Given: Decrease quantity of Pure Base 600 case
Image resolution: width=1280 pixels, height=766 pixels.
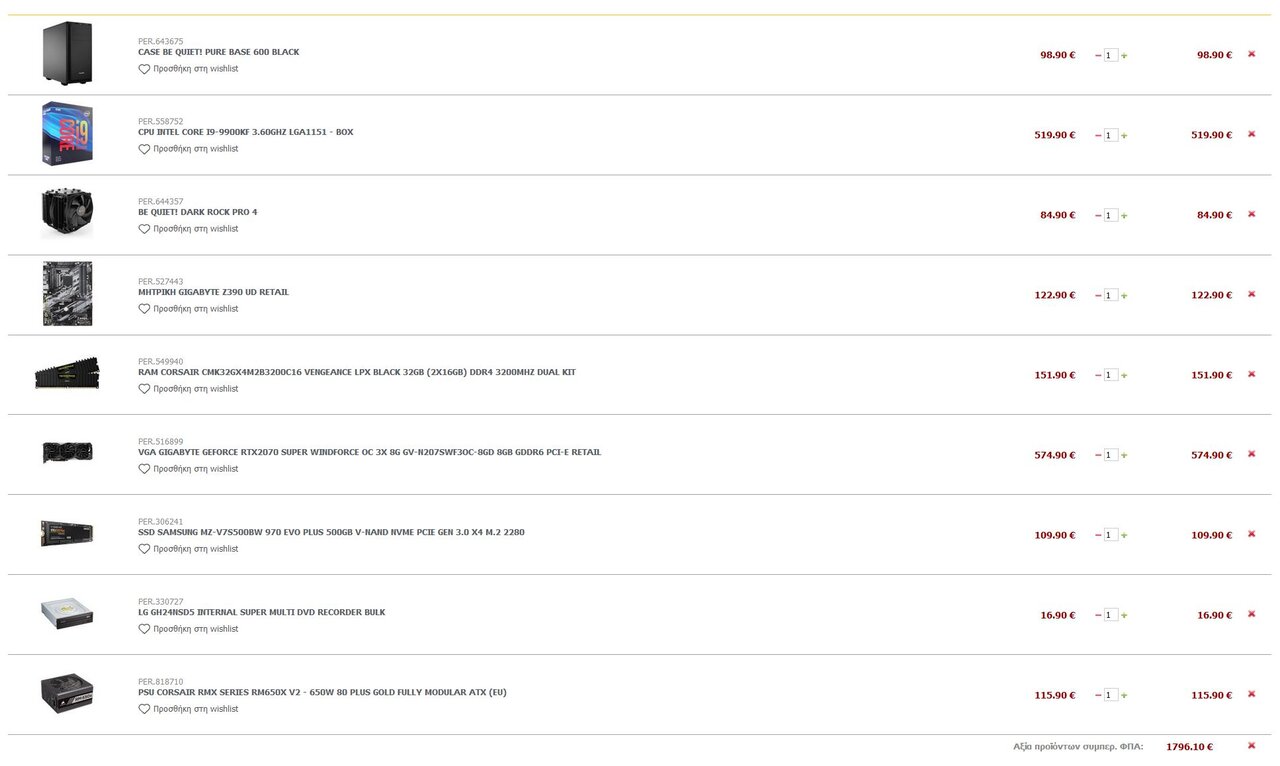Looking at the screenshot, I should (1098, 56).
